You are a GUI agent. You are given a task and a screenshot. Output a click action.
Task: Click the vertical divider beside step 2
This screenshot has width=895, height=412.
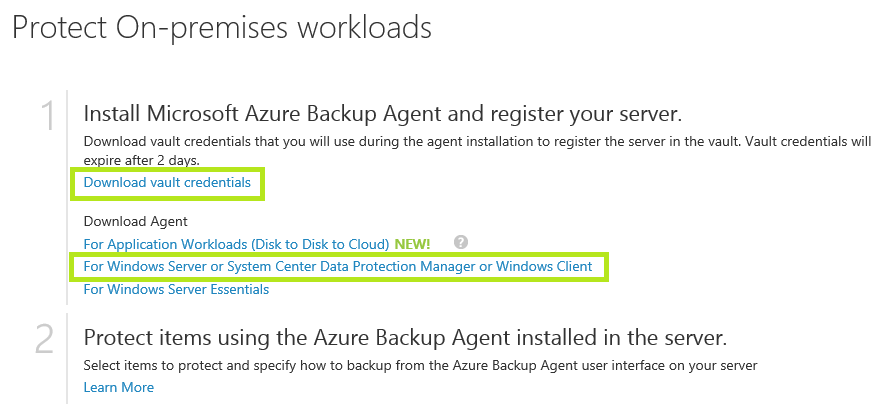[68, 360]
